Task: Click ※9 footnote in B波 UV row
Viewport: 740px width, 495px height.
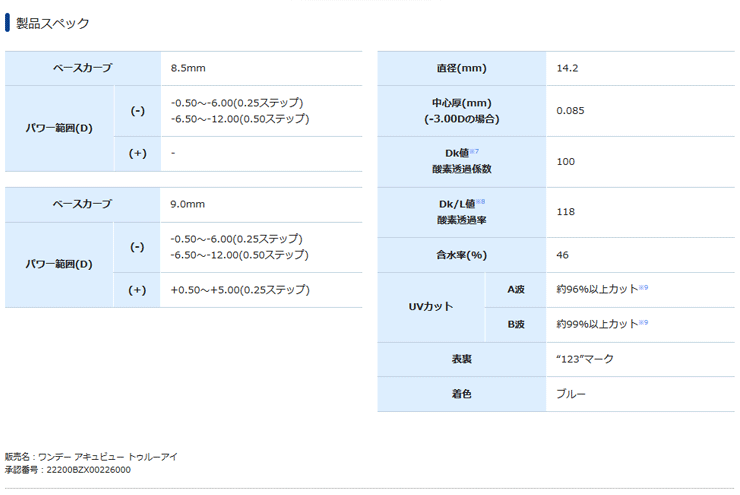Action: [644, 323]
